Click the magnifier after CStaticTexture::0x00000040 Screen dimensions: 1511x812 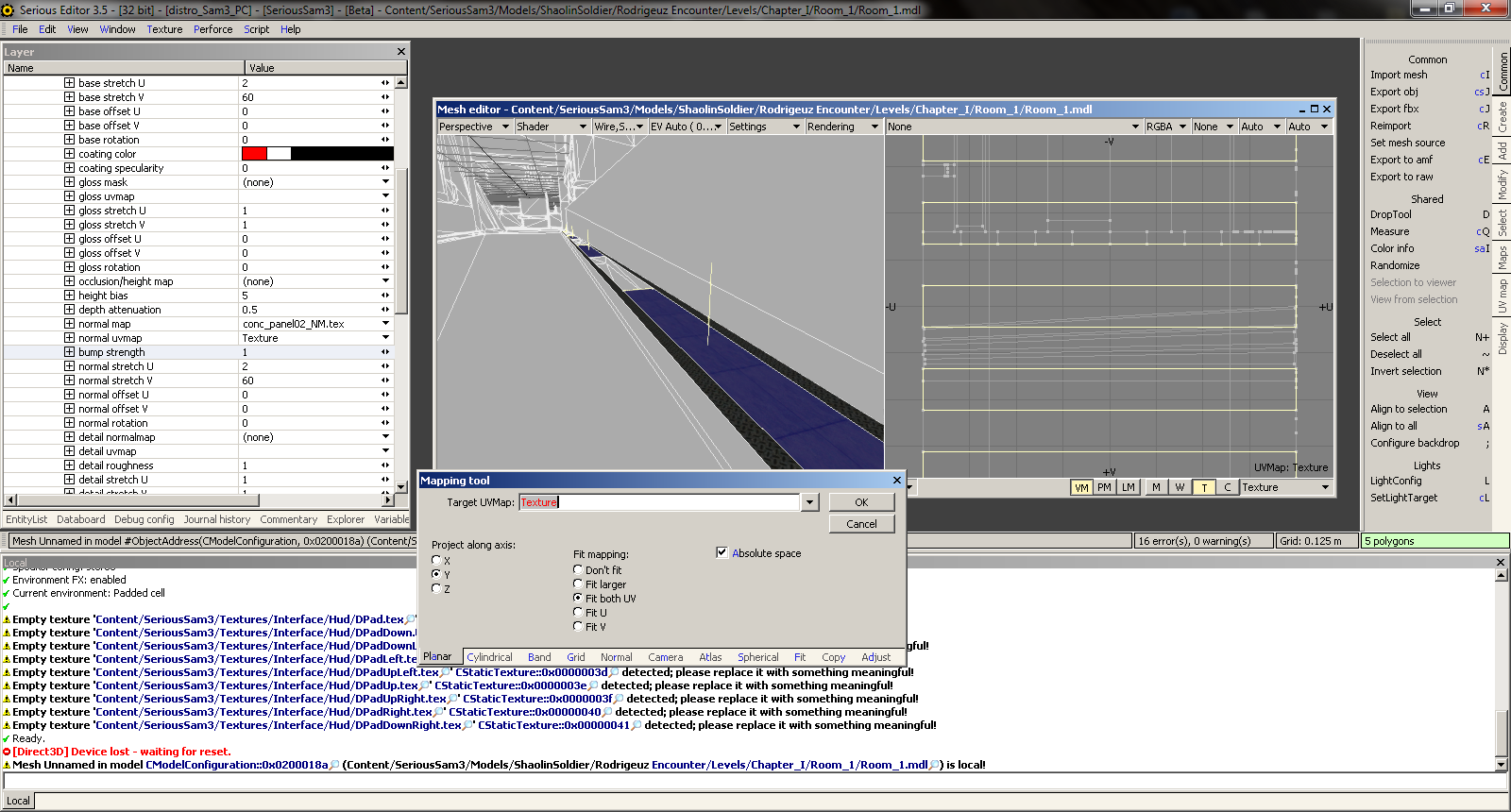tap(607, 712)
